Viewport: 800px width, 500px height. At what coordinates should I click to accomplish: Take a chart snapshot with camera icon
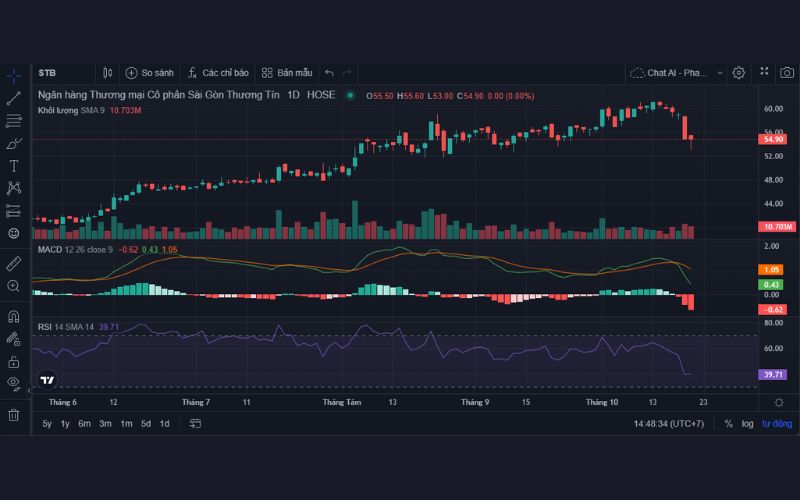pyautogui.click(x=787, y=72)
